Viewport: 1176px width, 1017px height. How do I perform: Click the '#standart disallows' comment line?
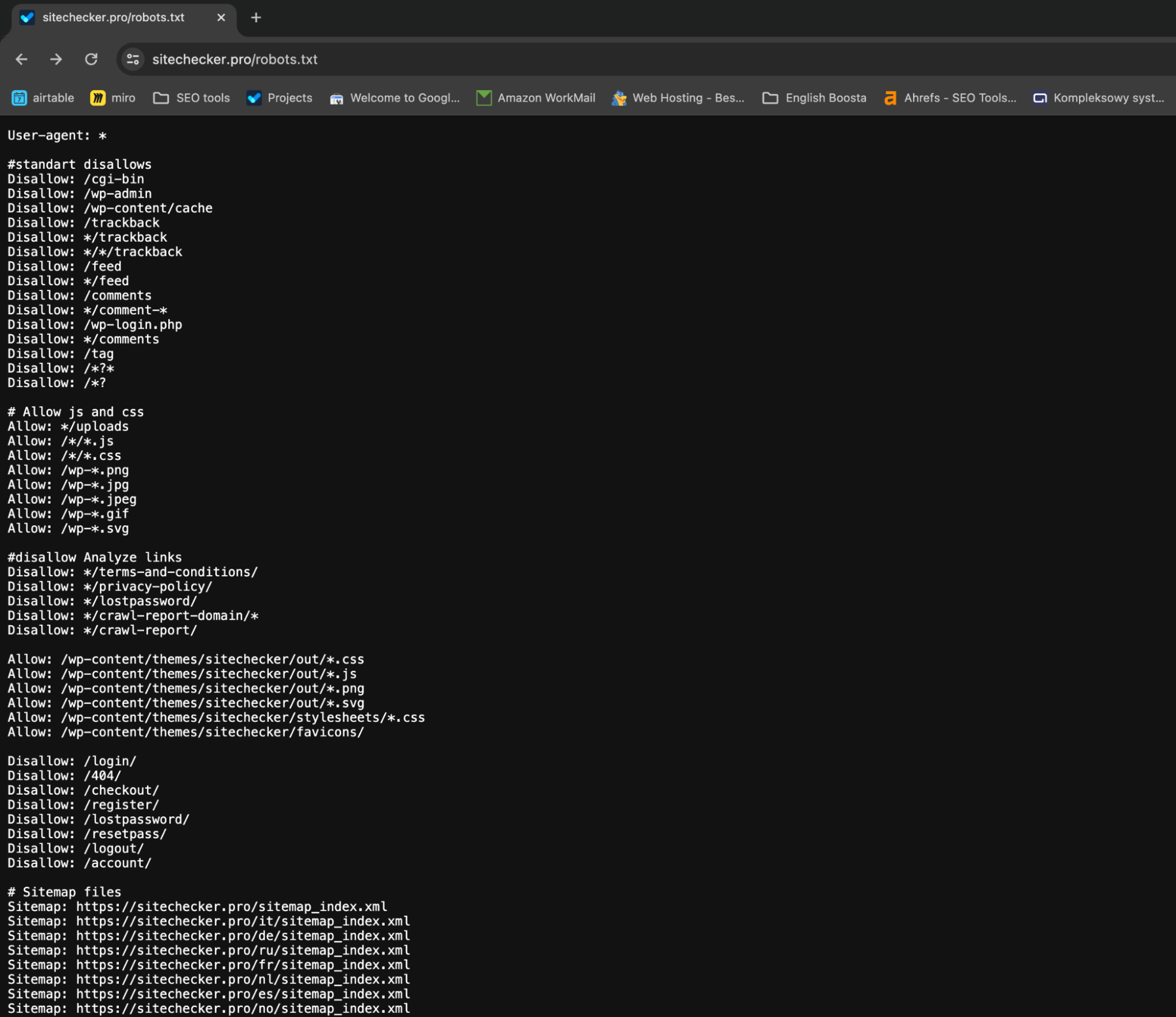pos(79,165)
